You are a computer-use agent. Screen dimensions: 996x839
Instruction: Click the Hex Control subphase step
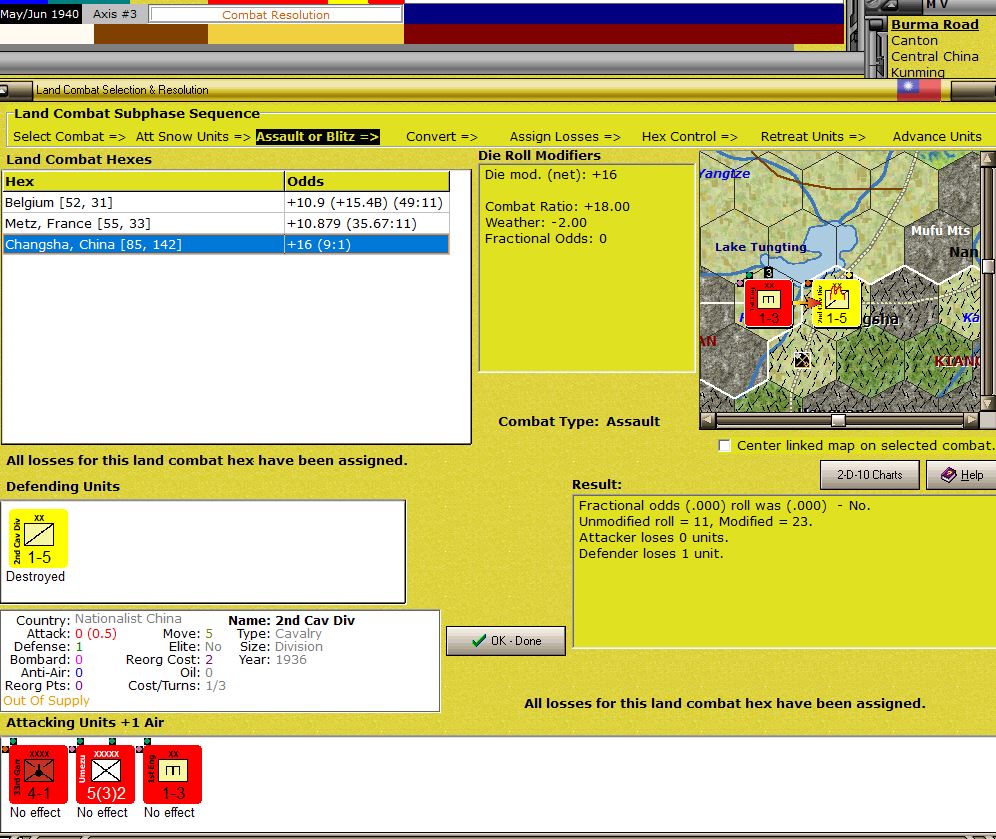coord(689,137)
